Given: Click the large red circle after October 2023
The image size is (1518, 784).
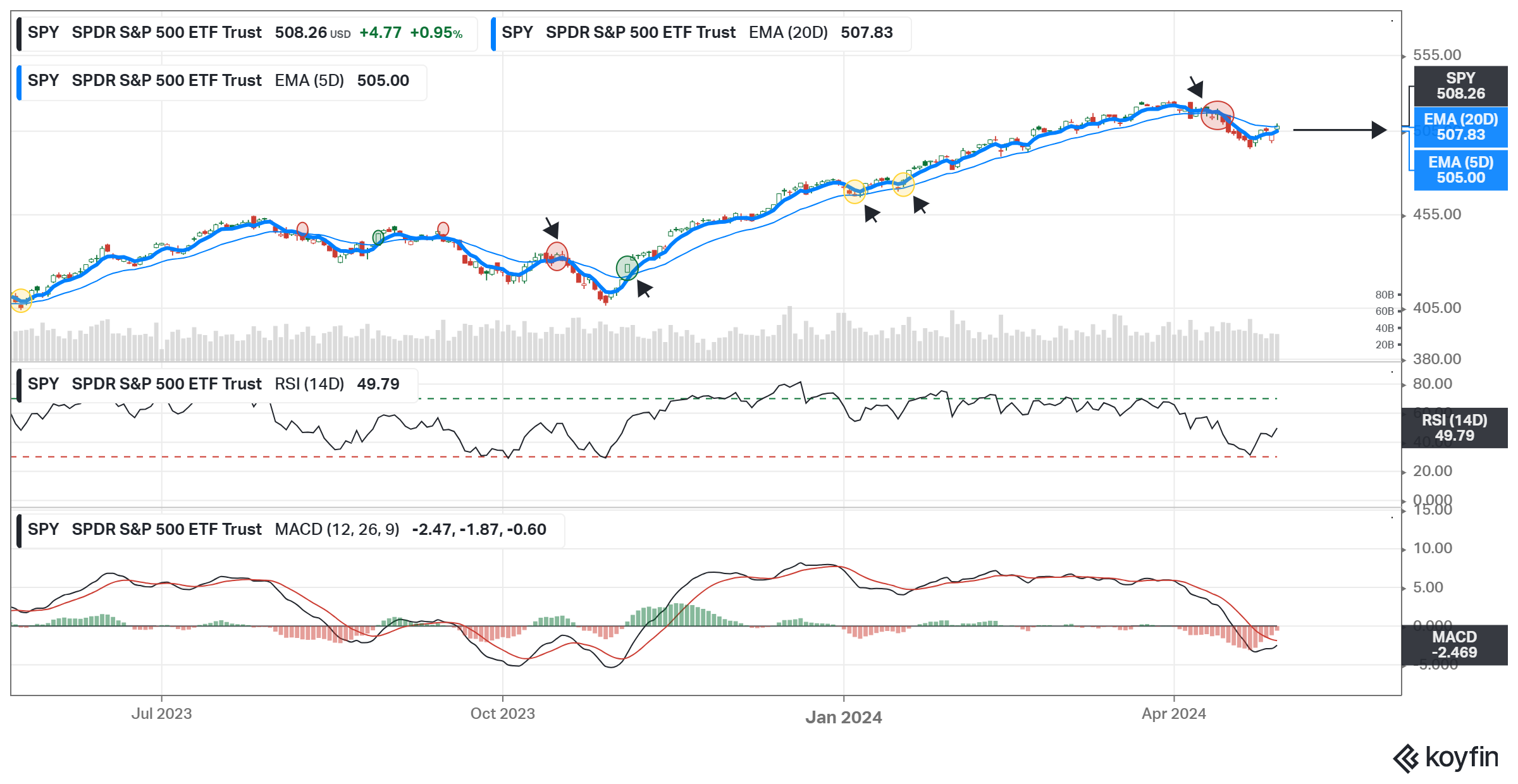Looking at the screenshot, I should [557, 257].
